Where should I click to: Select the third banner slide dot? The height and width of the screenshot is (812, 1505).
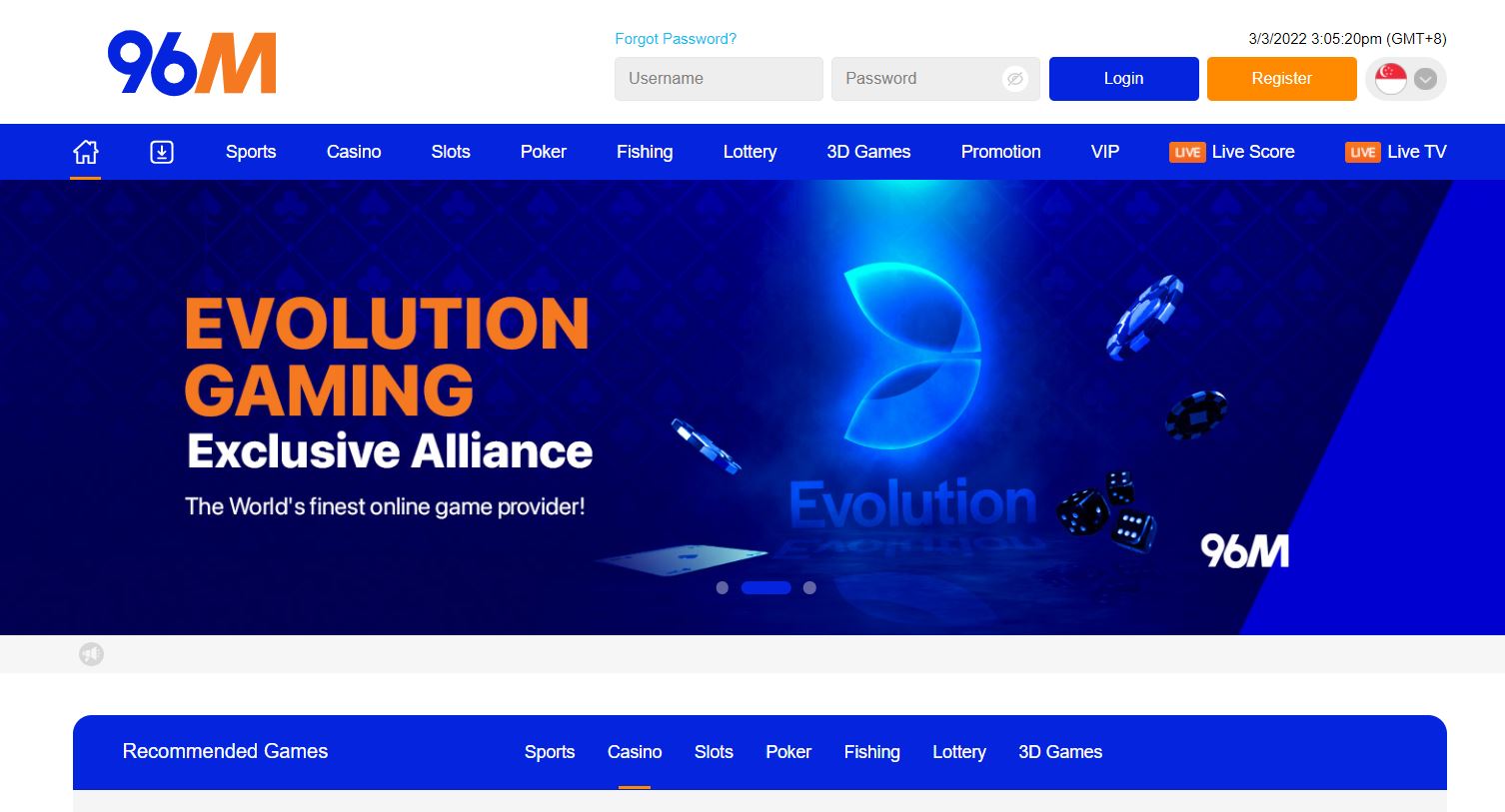tap(809, 588)
